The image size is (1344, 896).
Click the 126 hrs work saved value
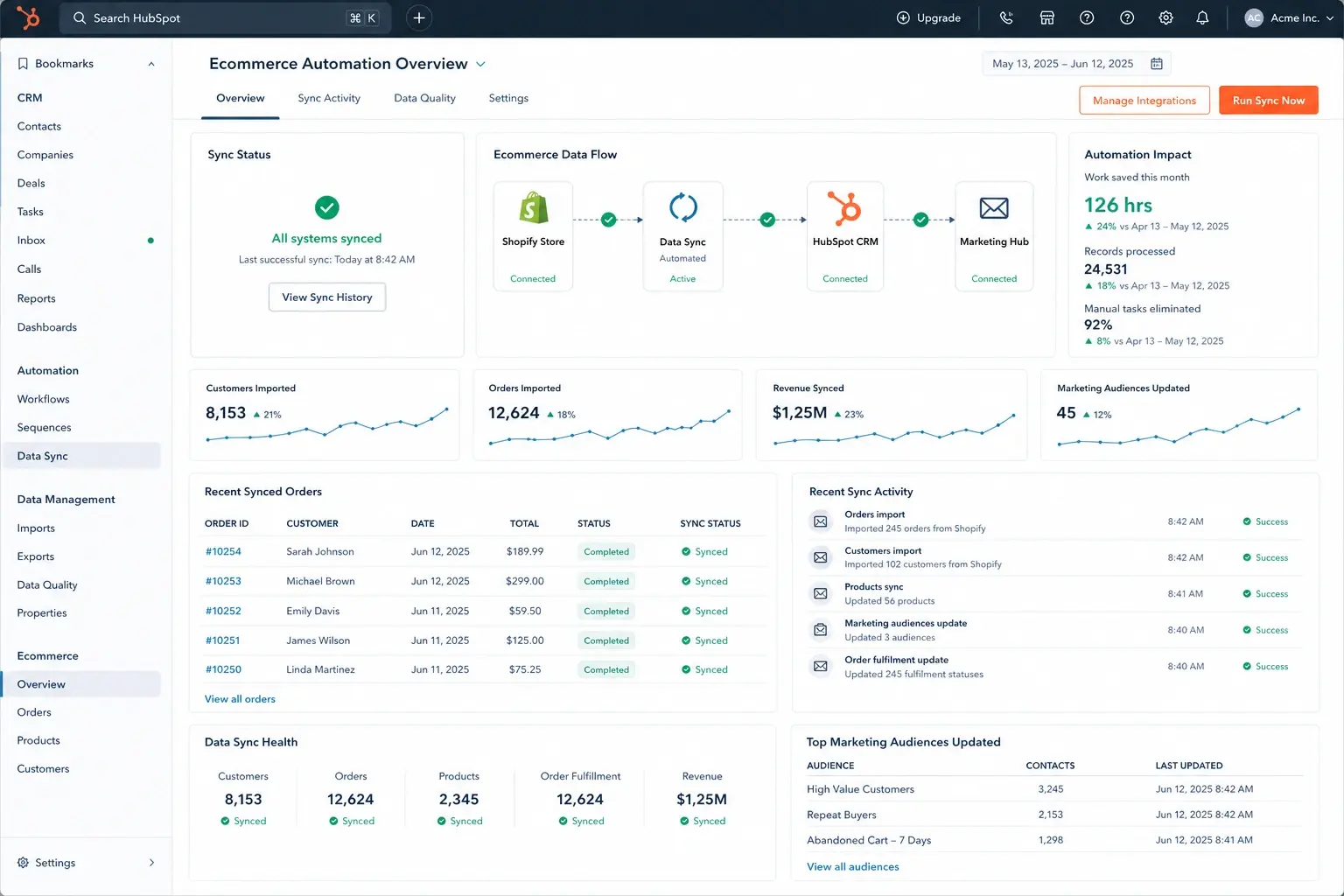coord(1118,205)
